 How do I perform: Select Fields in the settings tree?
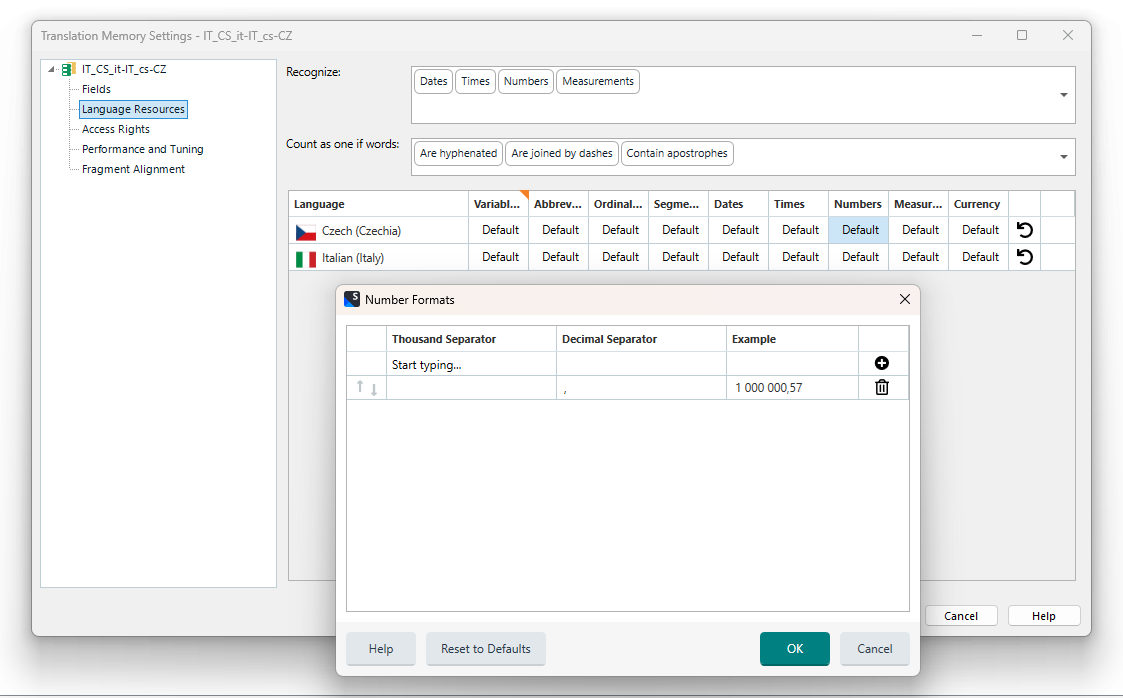(96, 89)
